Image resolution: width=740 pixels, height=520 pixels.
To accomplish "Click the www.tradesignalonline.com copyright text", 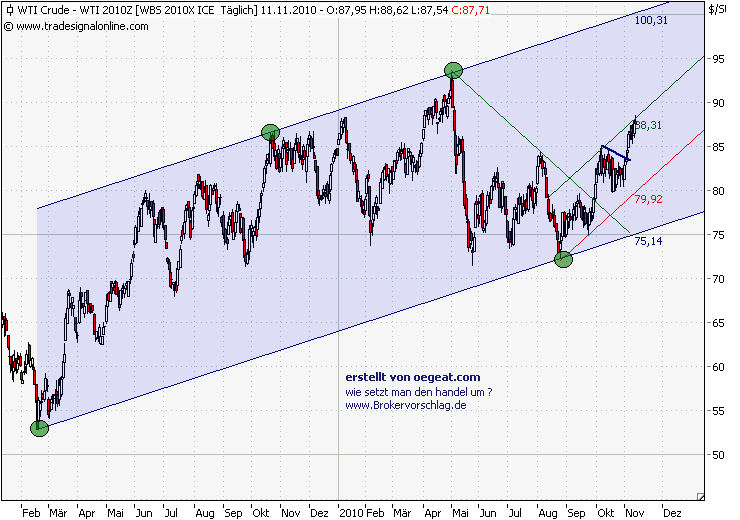I will [76, 26].
